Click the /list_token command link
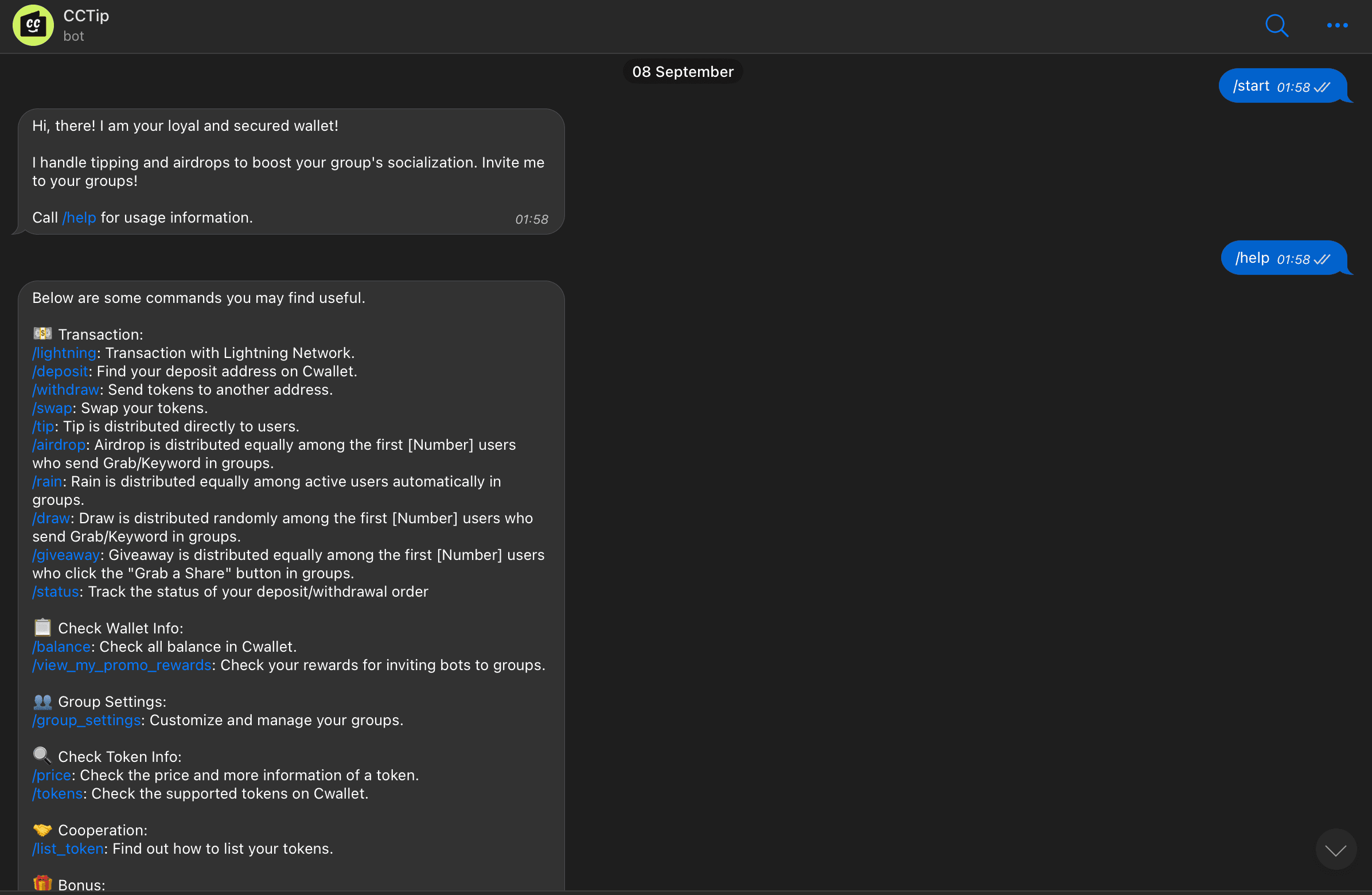 tap(68, 849)
